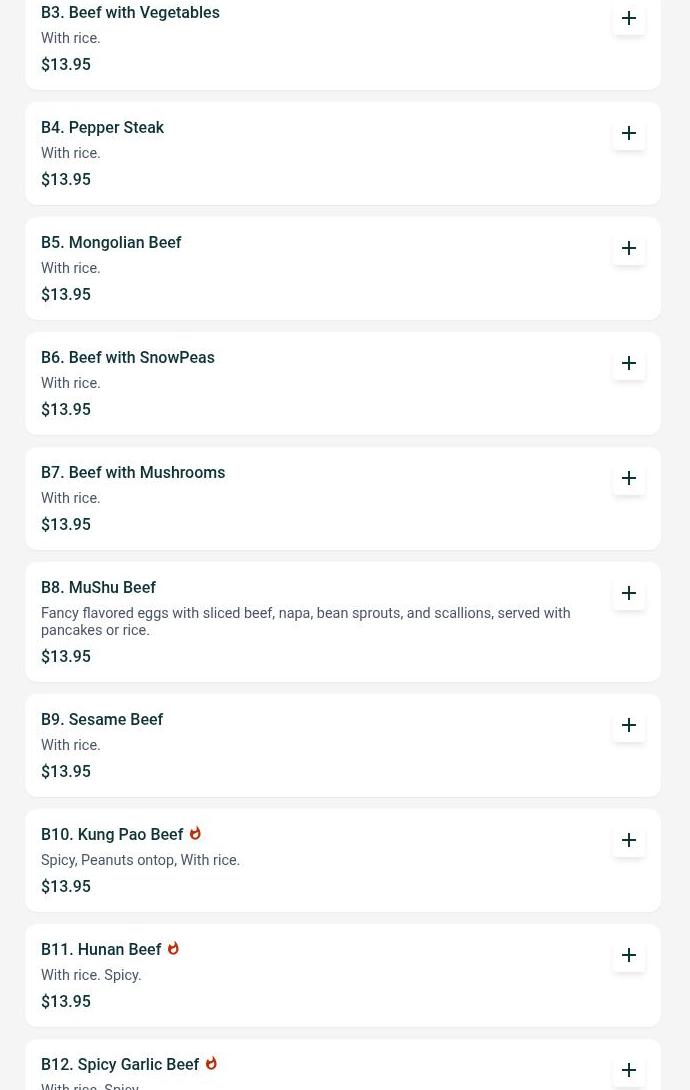Tap plus icon next to MuShu Beef
The width and height of the screenshot is (690, 1090).
pos(629,594)
